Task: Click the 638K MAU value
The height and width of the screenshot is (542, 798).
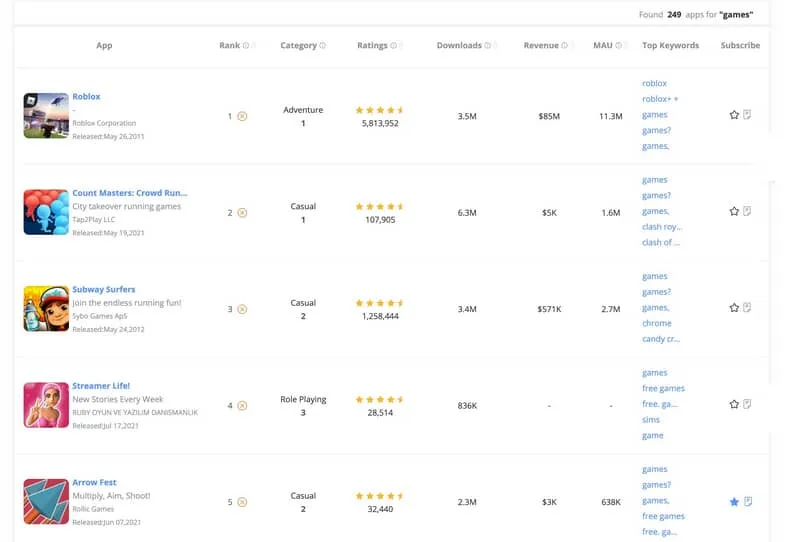Action: click(x=611, y=502)
